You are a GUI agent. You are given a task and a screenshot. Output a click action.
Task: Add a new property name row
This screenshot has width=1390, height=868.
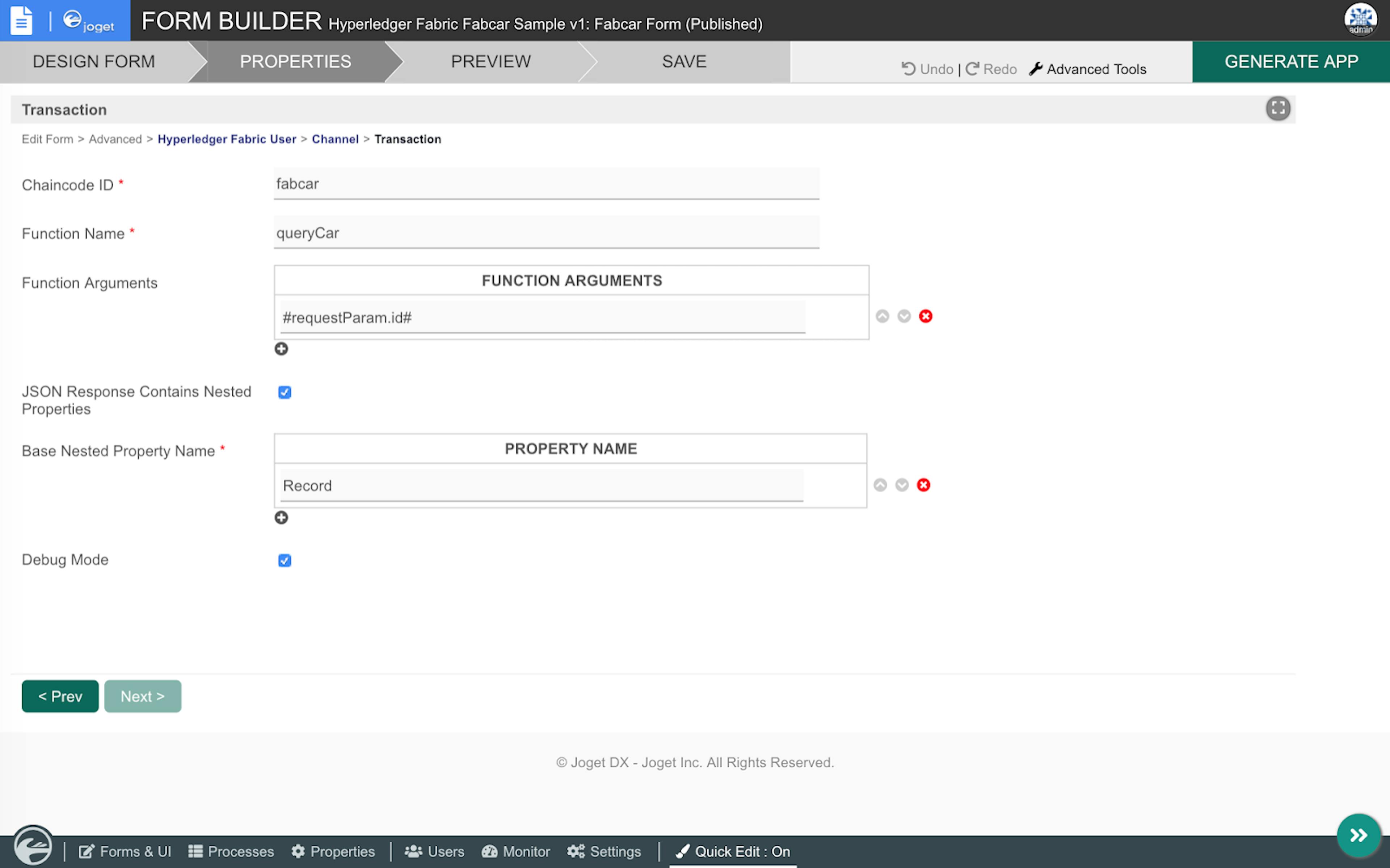[x=281, y=517]
